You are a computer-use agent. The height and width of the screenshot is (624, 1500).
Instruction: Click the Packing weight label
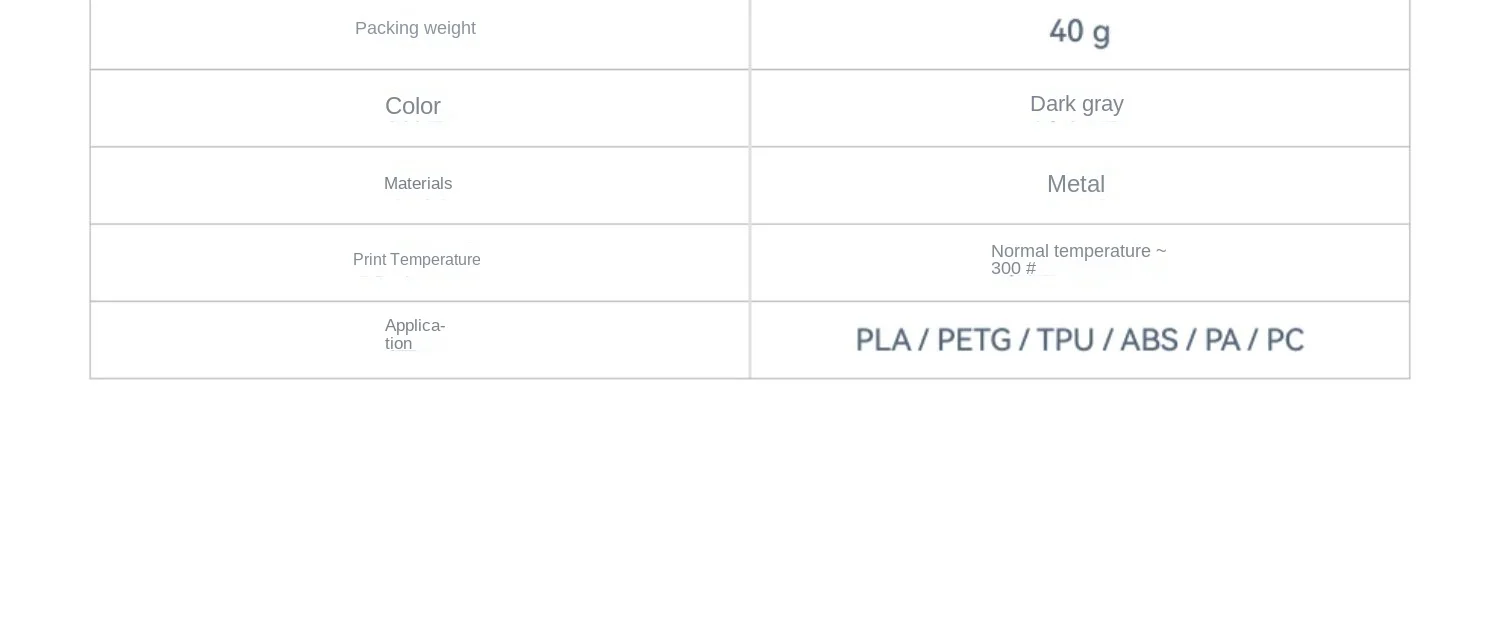(x=415, y=28)
